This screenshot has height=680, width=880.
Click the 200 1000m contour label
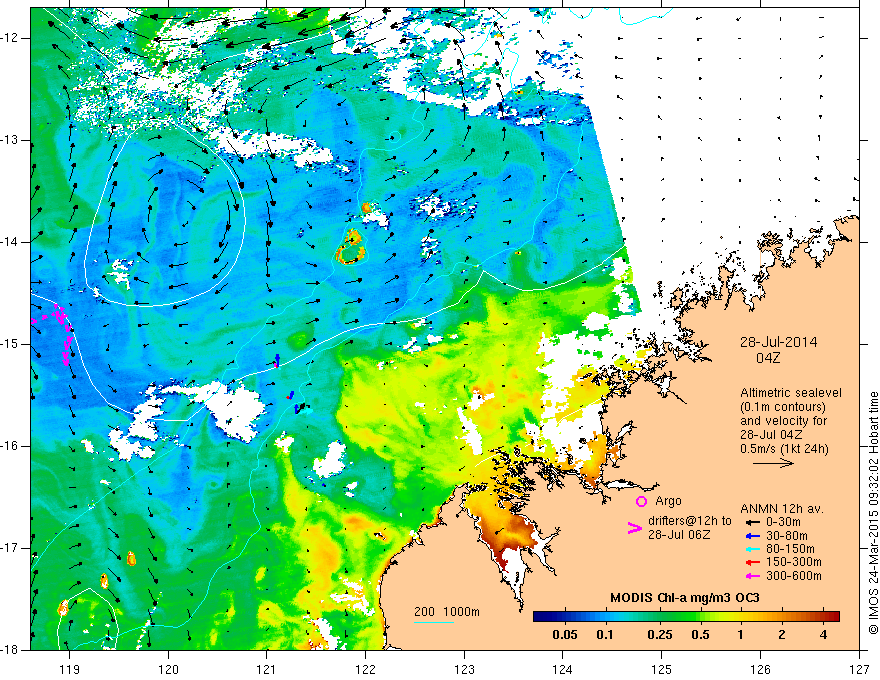[x=447, y=612]
